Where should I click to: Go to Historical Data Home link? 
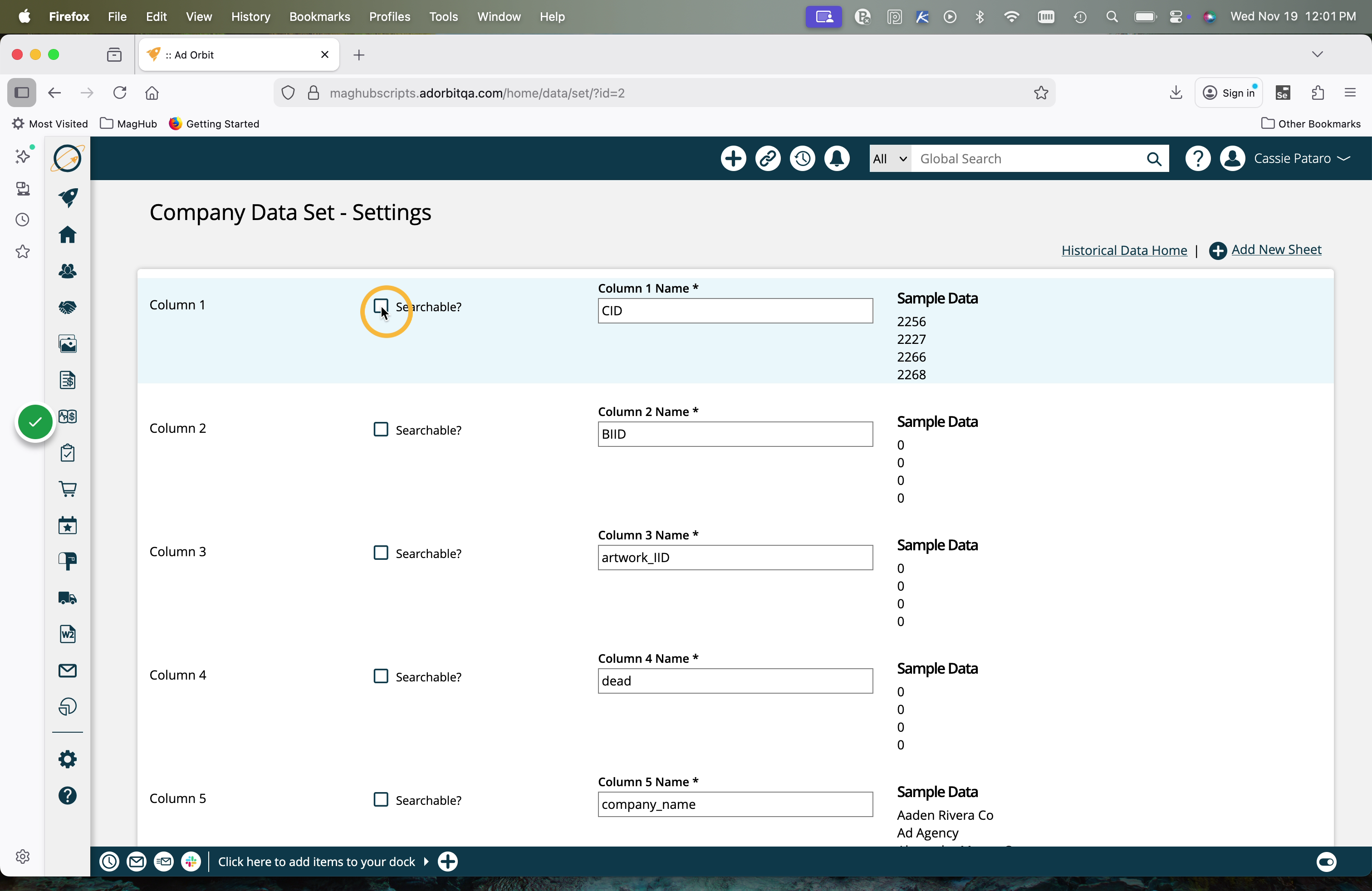1123,250
